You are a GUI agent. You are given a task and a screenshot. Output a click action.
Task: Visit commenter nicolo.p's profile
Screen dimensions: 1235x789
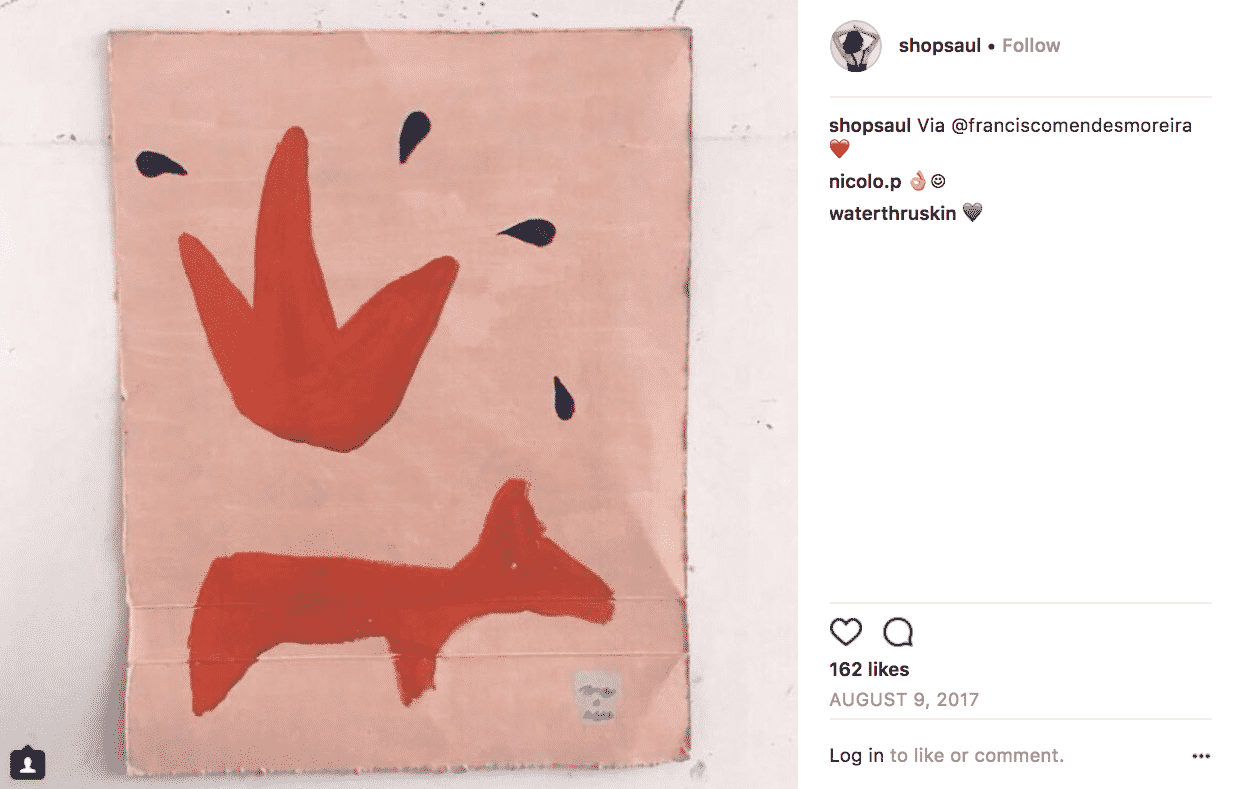click(865, 182)
